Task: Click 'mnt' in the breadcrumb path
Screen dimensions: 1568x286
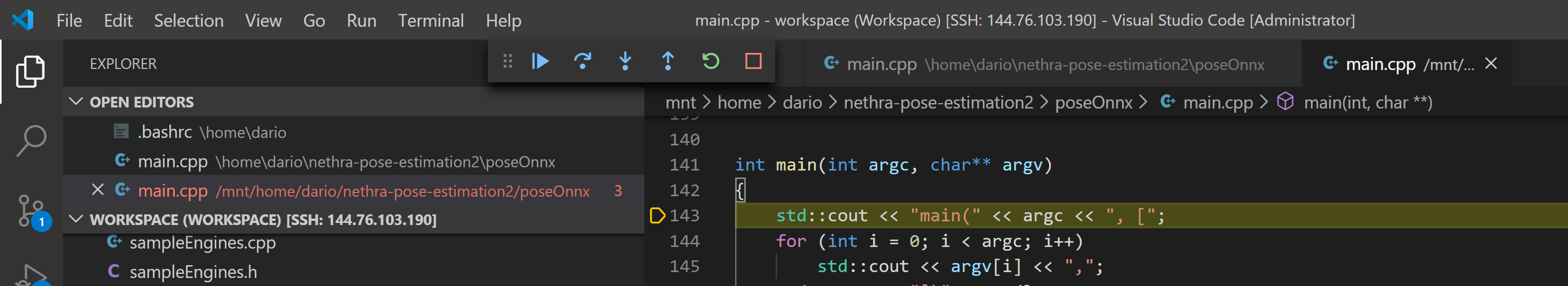Action: point(681,102)
